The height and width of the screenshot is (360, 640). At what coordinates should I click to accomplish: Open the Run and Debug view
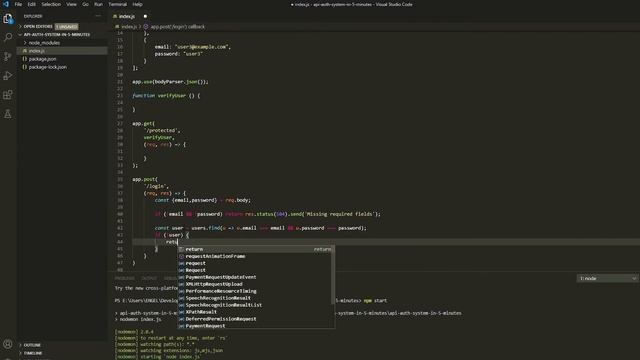[8, 76]
